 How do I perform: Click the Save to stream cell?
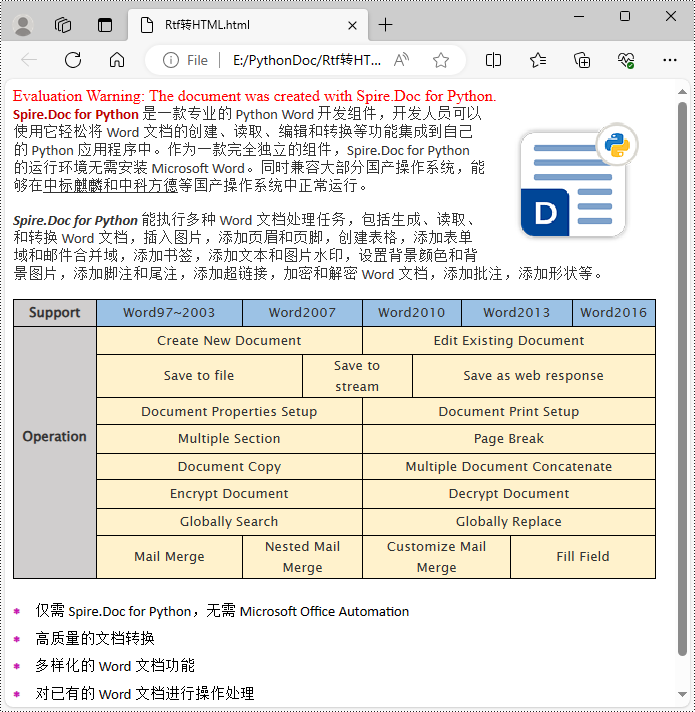coord(357,376)
